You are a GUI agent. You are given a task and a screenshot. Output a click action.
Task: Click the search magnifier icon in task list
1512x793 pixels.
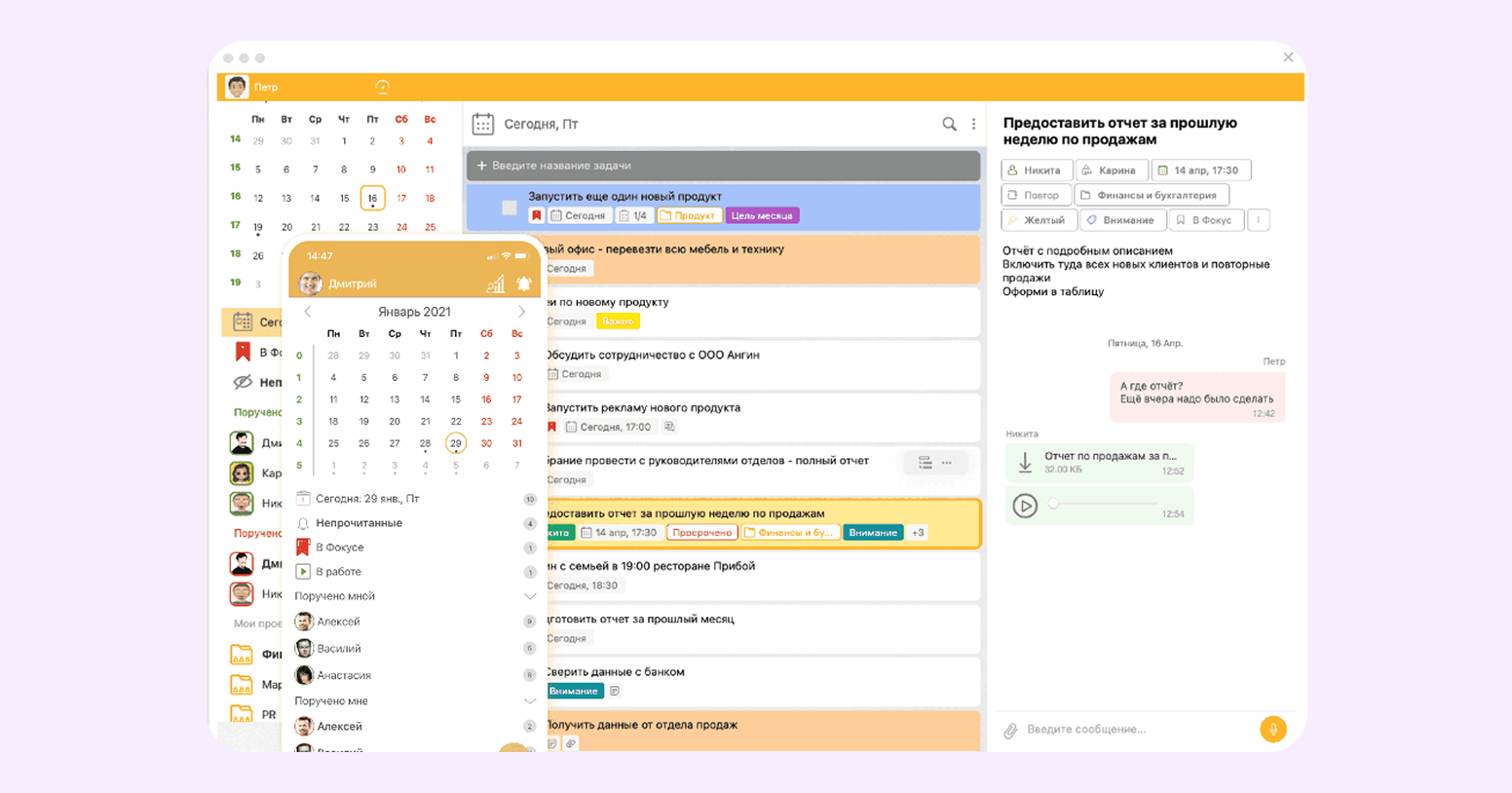click(949, 124)
